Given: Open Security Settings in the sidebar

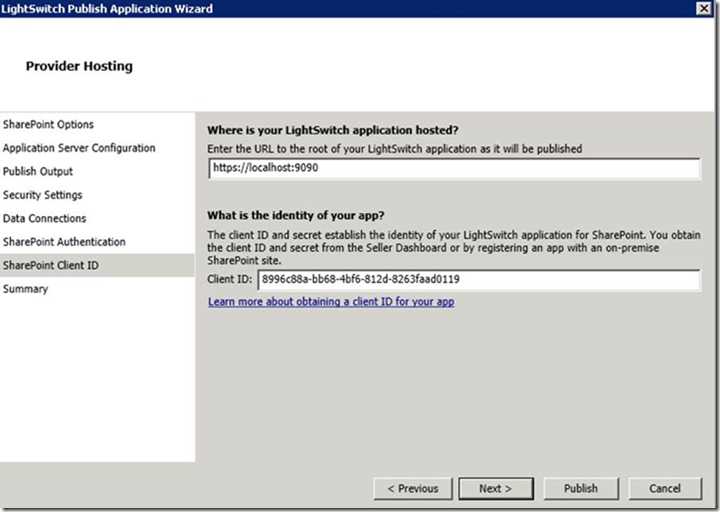Looking at the screenshot, I should pyautogui.click(x=42, y=195).
